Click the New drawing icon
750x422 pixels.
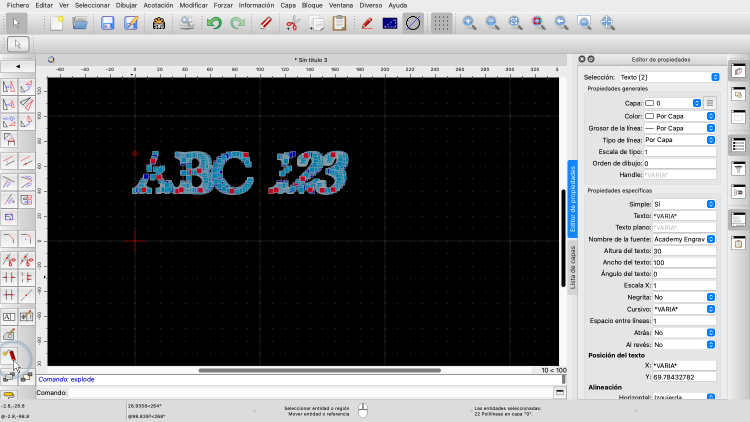56,23
